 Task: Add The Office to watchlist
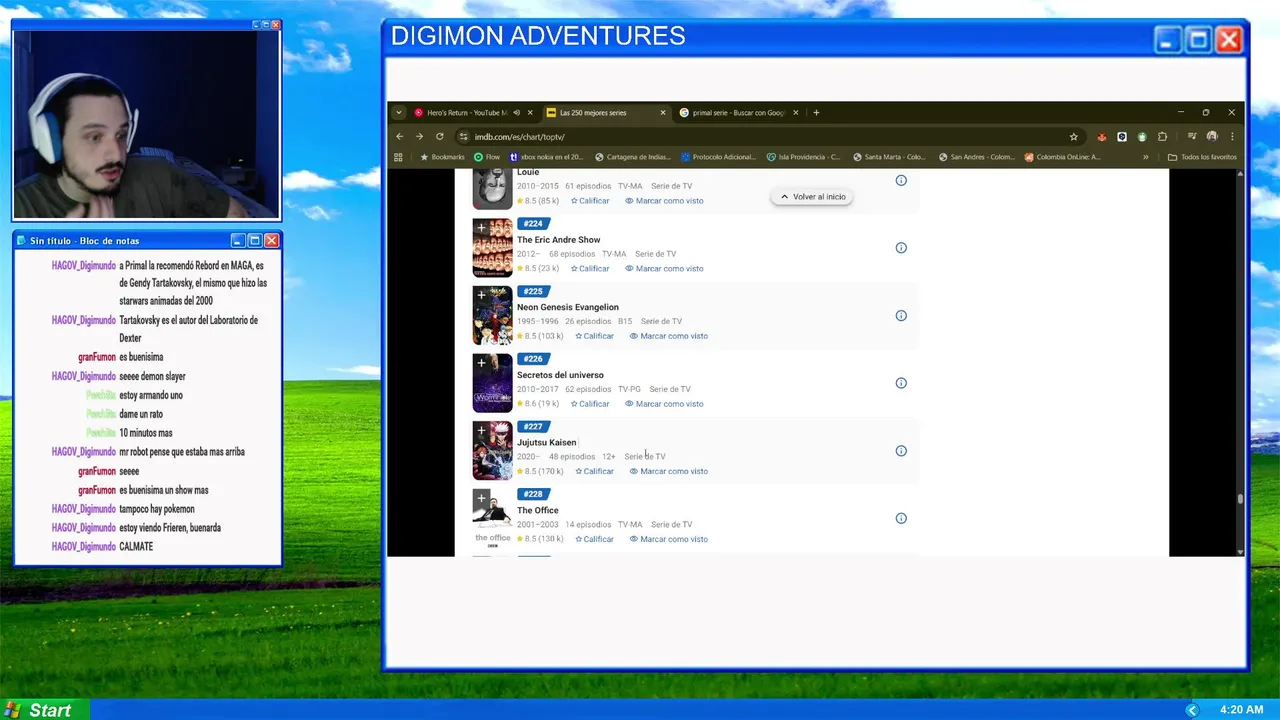[x=481, y=498]
